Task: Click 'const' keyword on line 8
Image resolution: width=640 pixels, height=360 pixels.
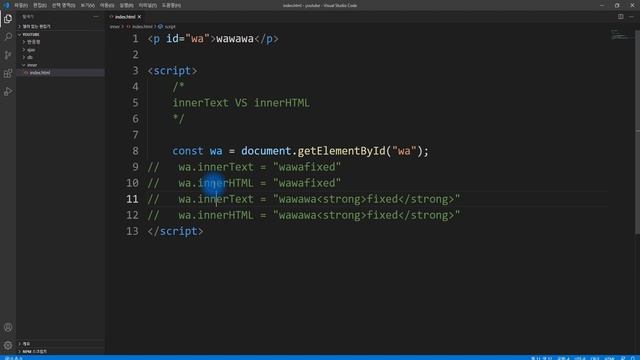Action: (x=188, y=151)
